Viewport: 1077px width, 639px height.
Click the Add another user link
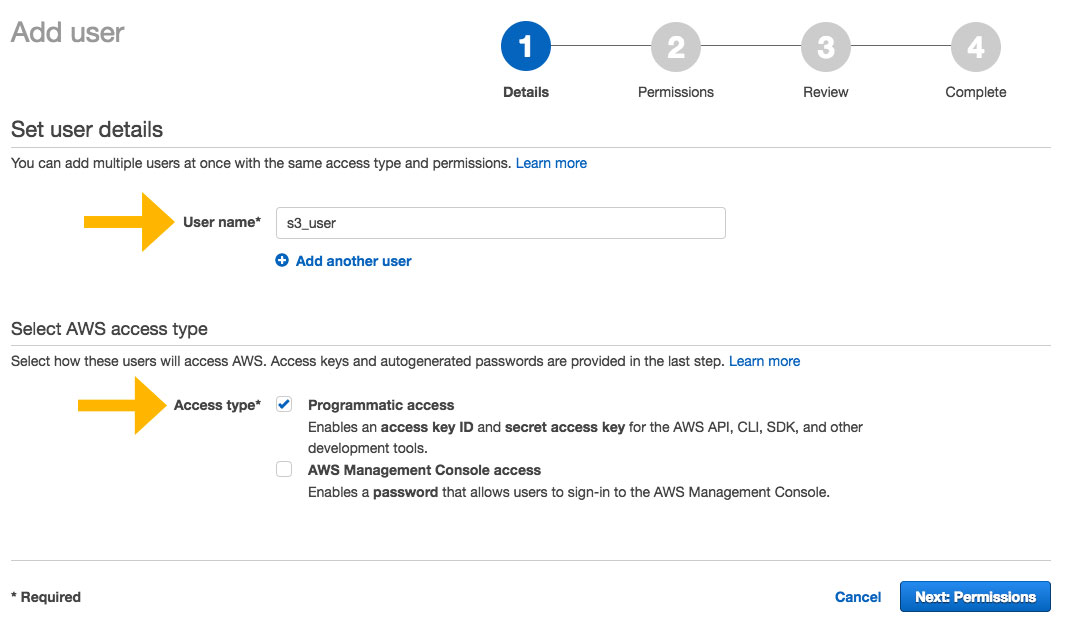353,261
